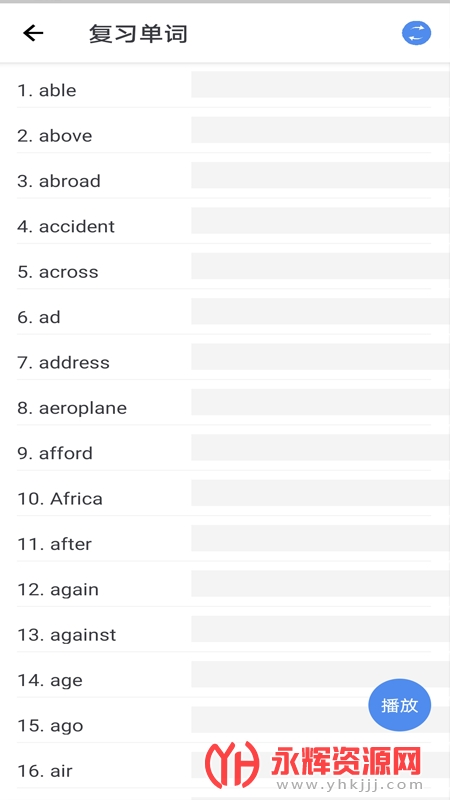Tap the back arrow icon
The image size is (450, 800).
[33, 34]
